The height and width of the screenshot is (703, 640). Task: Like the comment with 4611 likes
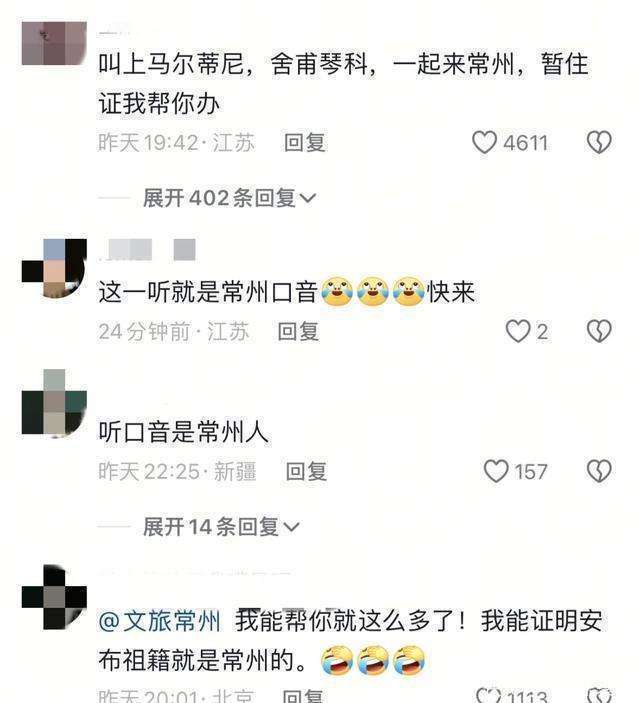pyautogui.click(x=484, y=143)
